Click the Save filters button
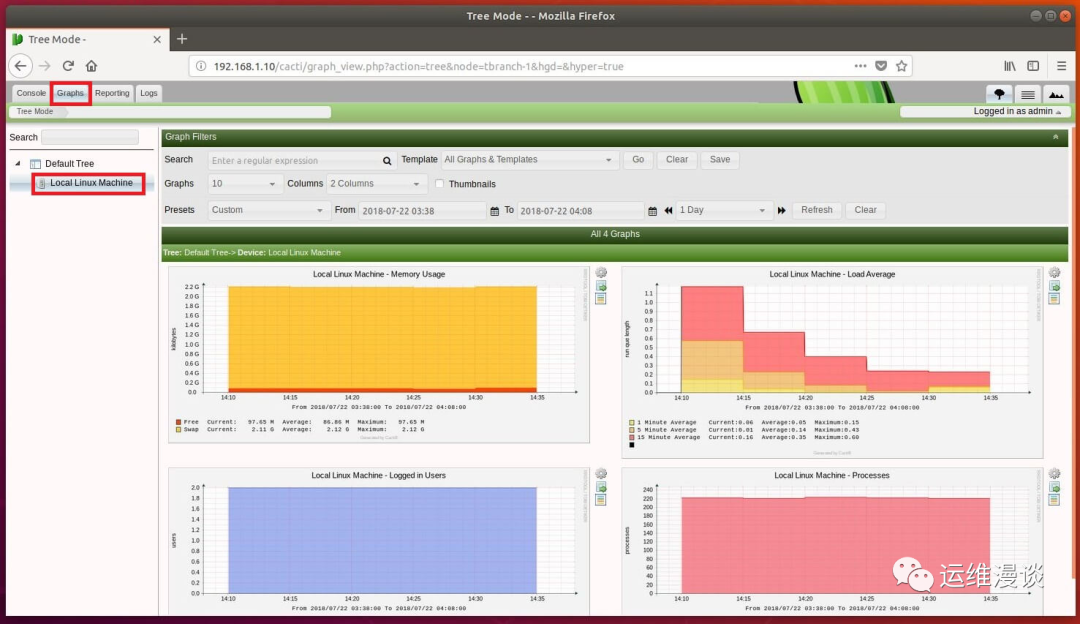This screenshot has height=624, width=1080. coord(720,160)
